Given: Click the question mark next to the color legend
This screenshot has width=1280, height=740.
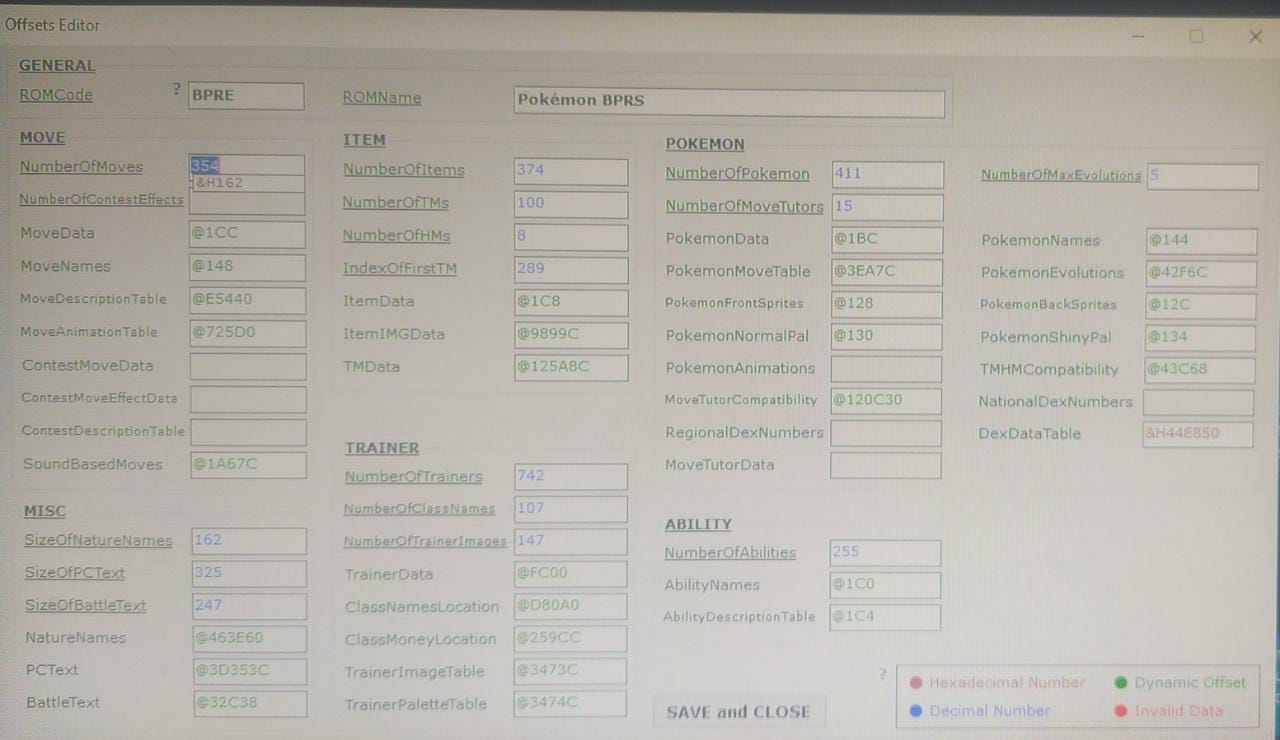Looking at the screenshot, I should [x=882, y=674].
